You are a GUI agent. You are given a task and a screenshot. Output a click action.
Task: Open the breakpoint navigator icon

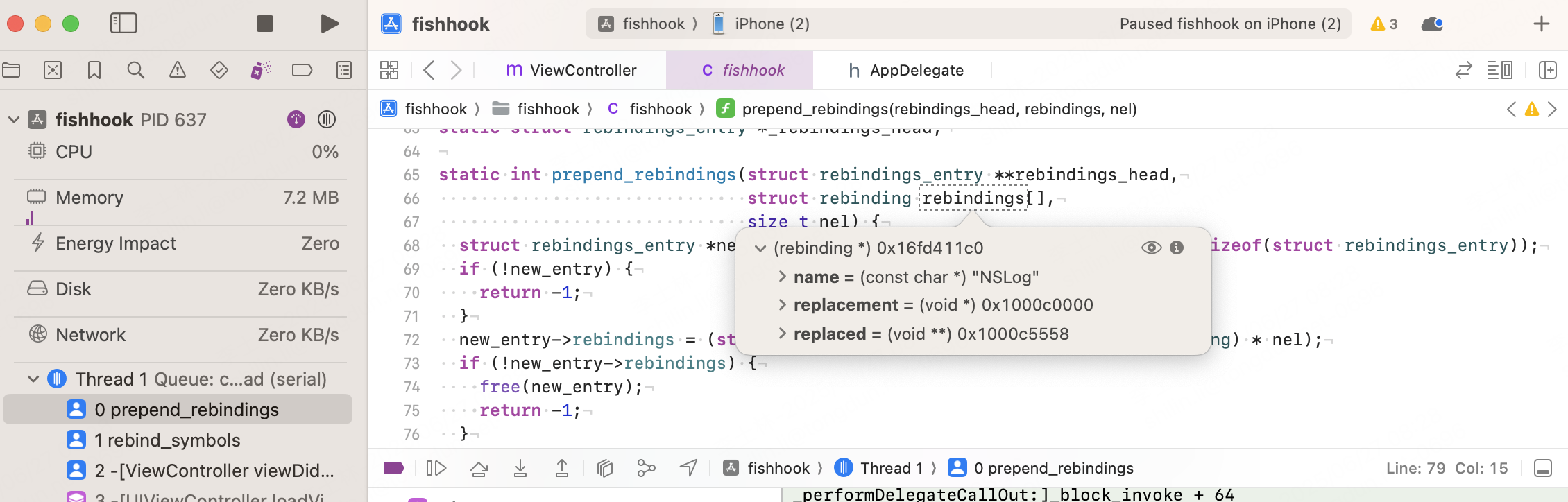(x=302, y=70)
